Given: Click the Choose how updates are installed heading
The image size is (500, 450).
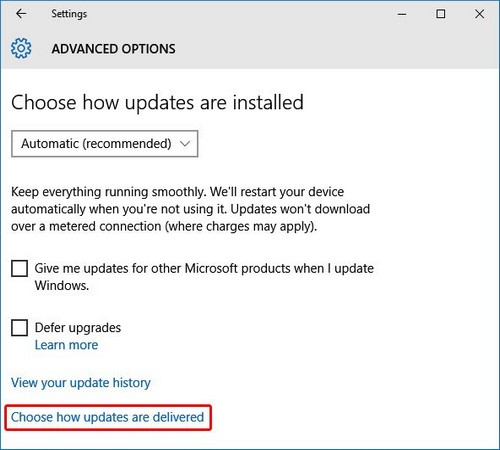Looking at the screenshot, I should [157, 102].
